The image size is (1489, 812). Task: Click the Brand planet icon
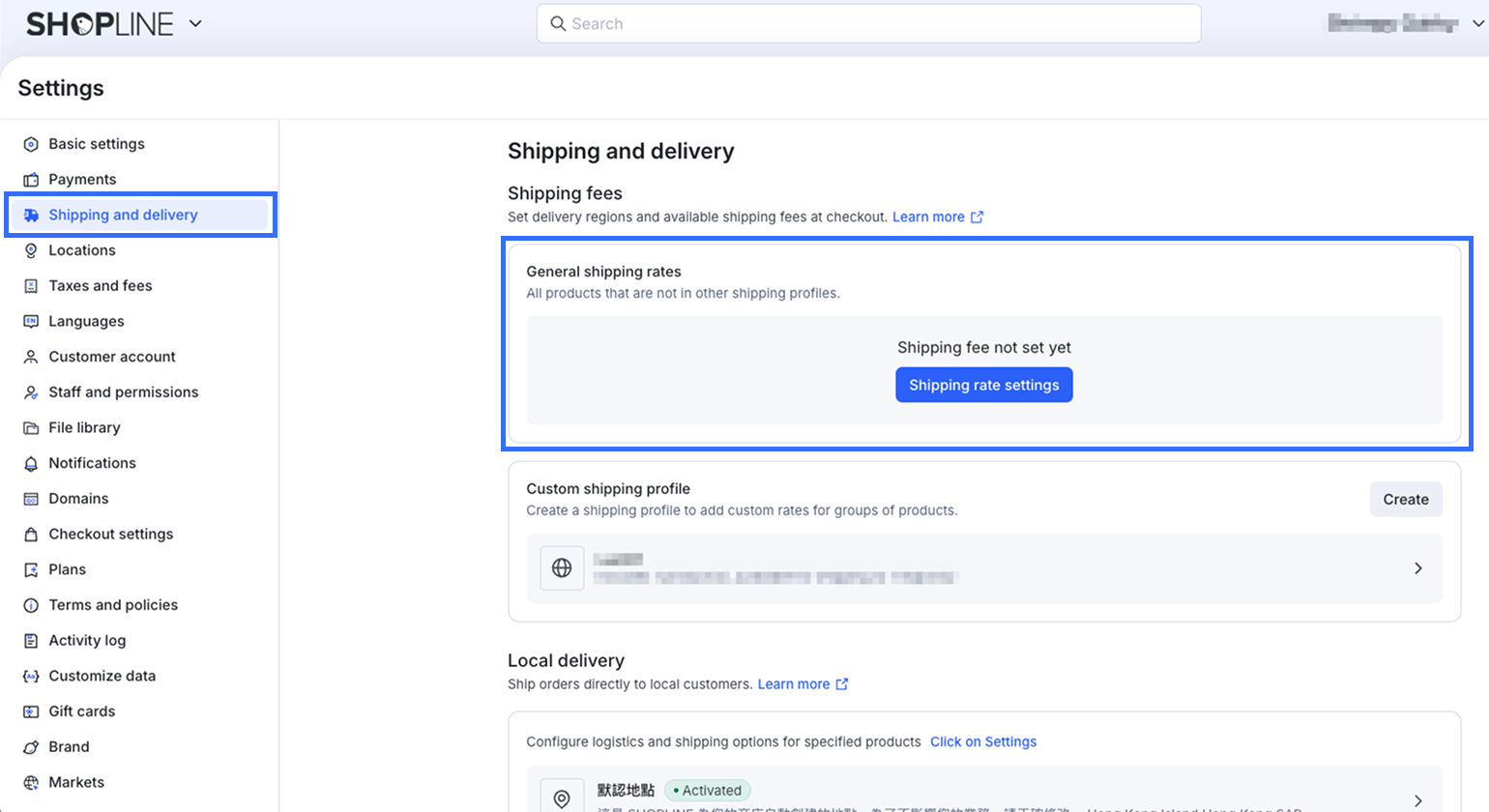(x=31, y=747)
